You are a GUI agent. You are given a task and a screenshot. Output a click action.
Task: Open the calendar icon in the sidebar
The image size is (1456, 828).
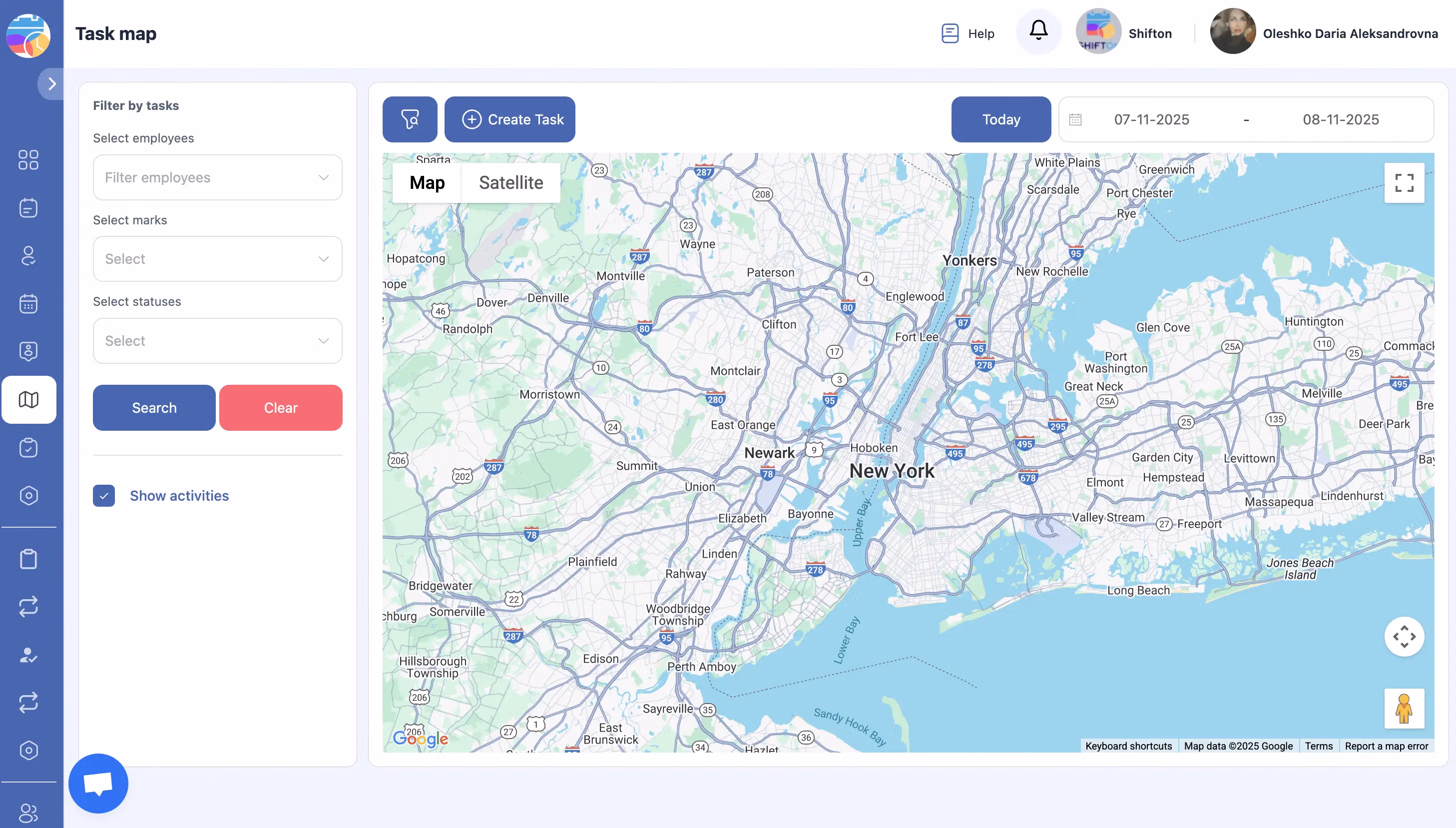point(29,303)
